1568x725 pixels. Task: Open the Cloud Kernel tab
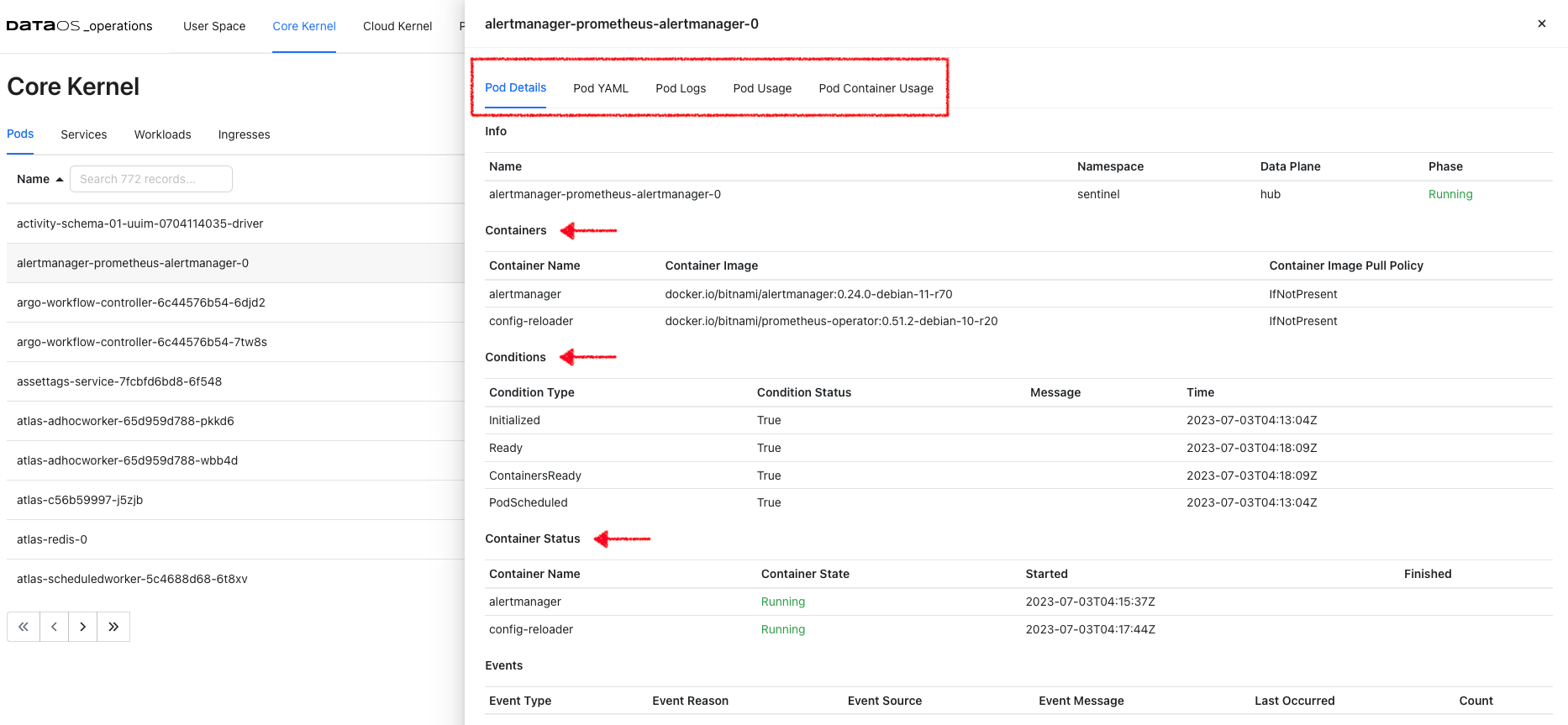click(x=397, y=26)
